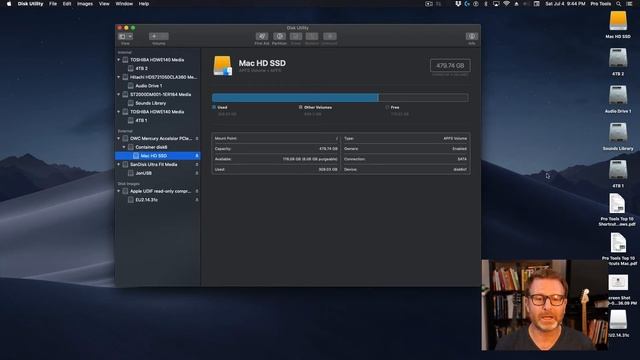The width and height of the screenshot is (640, 360).
Task: Select Sounds Library volume in sidebar
Action: (158, 103)
